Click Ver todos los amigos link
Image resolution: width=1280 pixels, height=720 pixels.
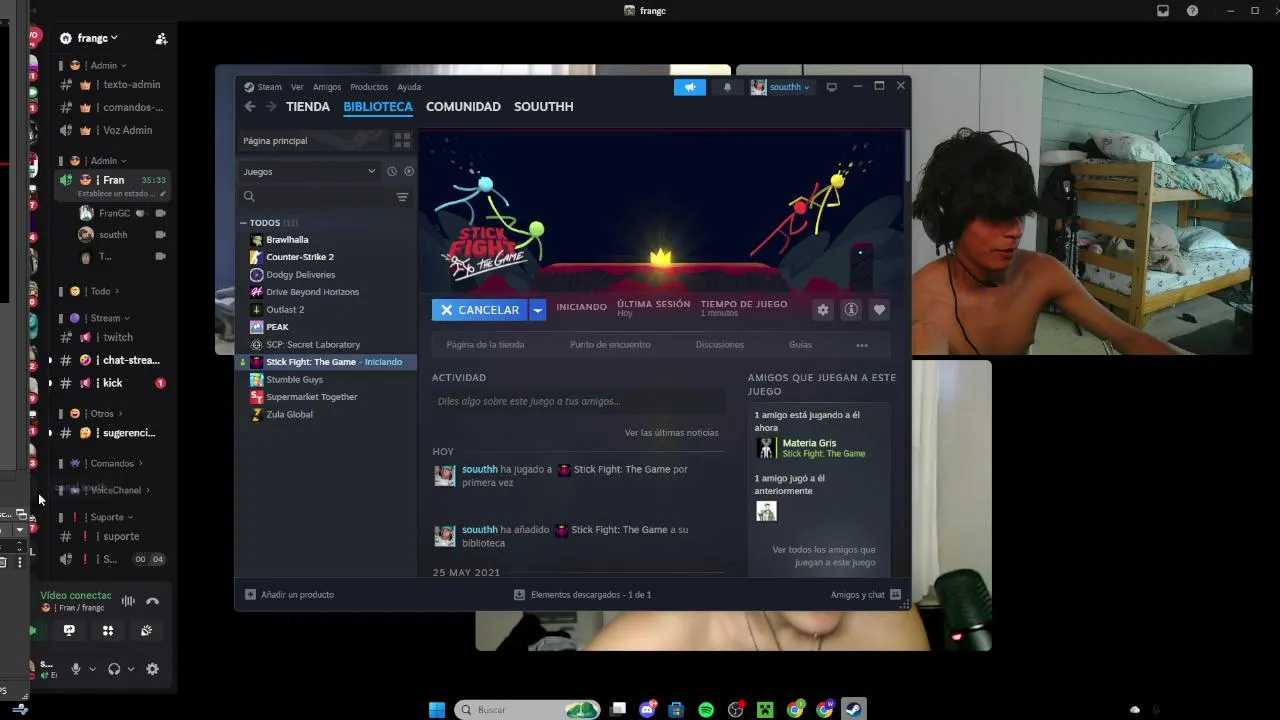tap(823, 556)
